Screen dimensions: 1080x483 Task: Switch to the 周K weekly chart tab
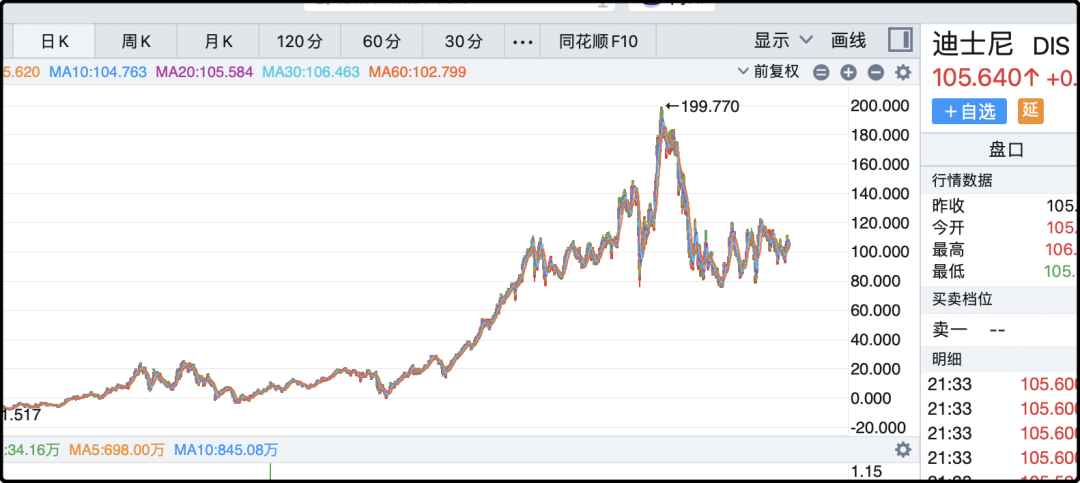(136, 42)
